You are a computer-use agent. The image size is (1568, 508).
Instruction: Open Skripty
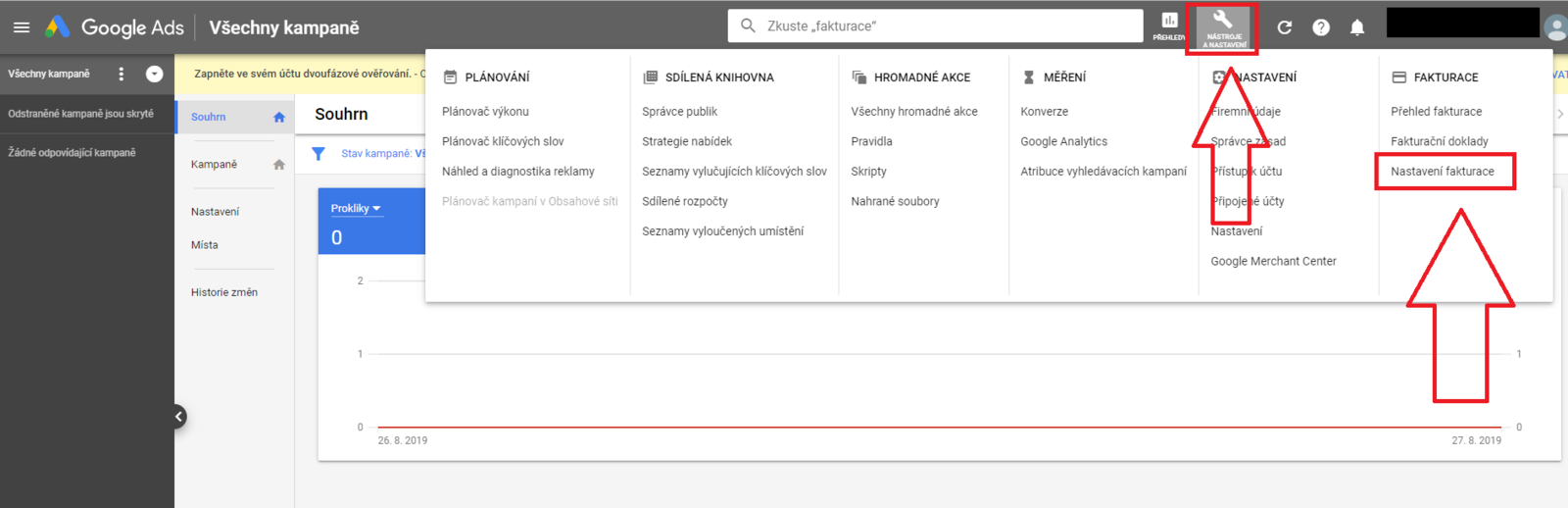(x=868, y=172)
